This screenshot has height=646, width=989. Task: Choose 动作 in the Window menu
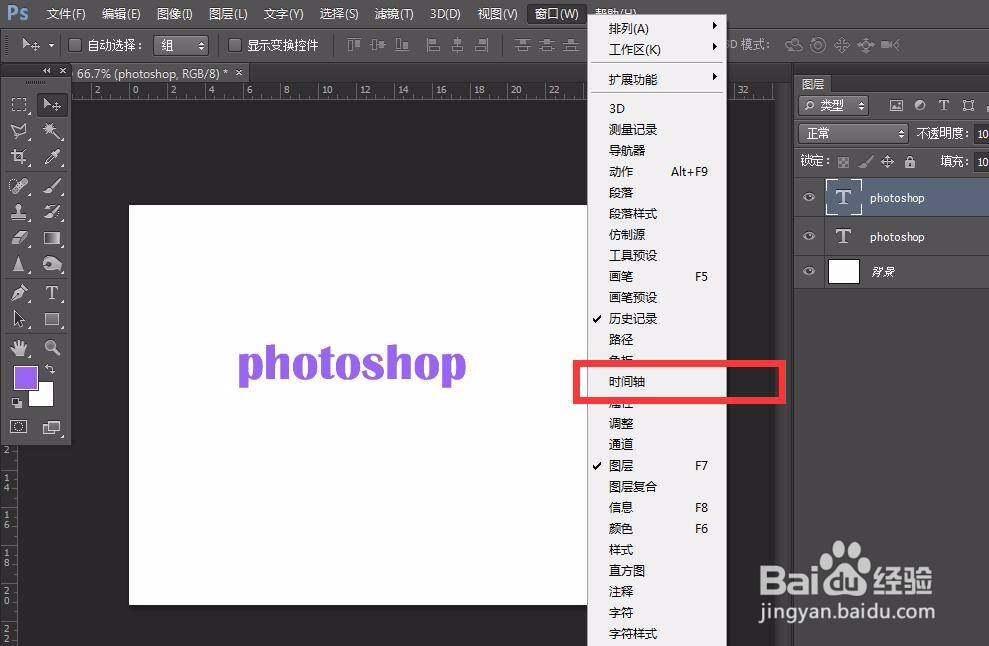click(x=657, y=171)
